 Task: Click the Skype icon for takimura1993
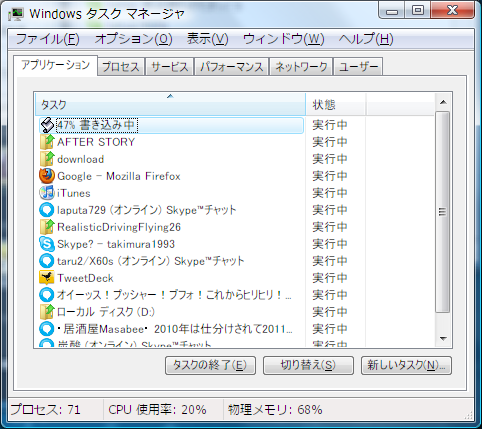pos(47,244)
